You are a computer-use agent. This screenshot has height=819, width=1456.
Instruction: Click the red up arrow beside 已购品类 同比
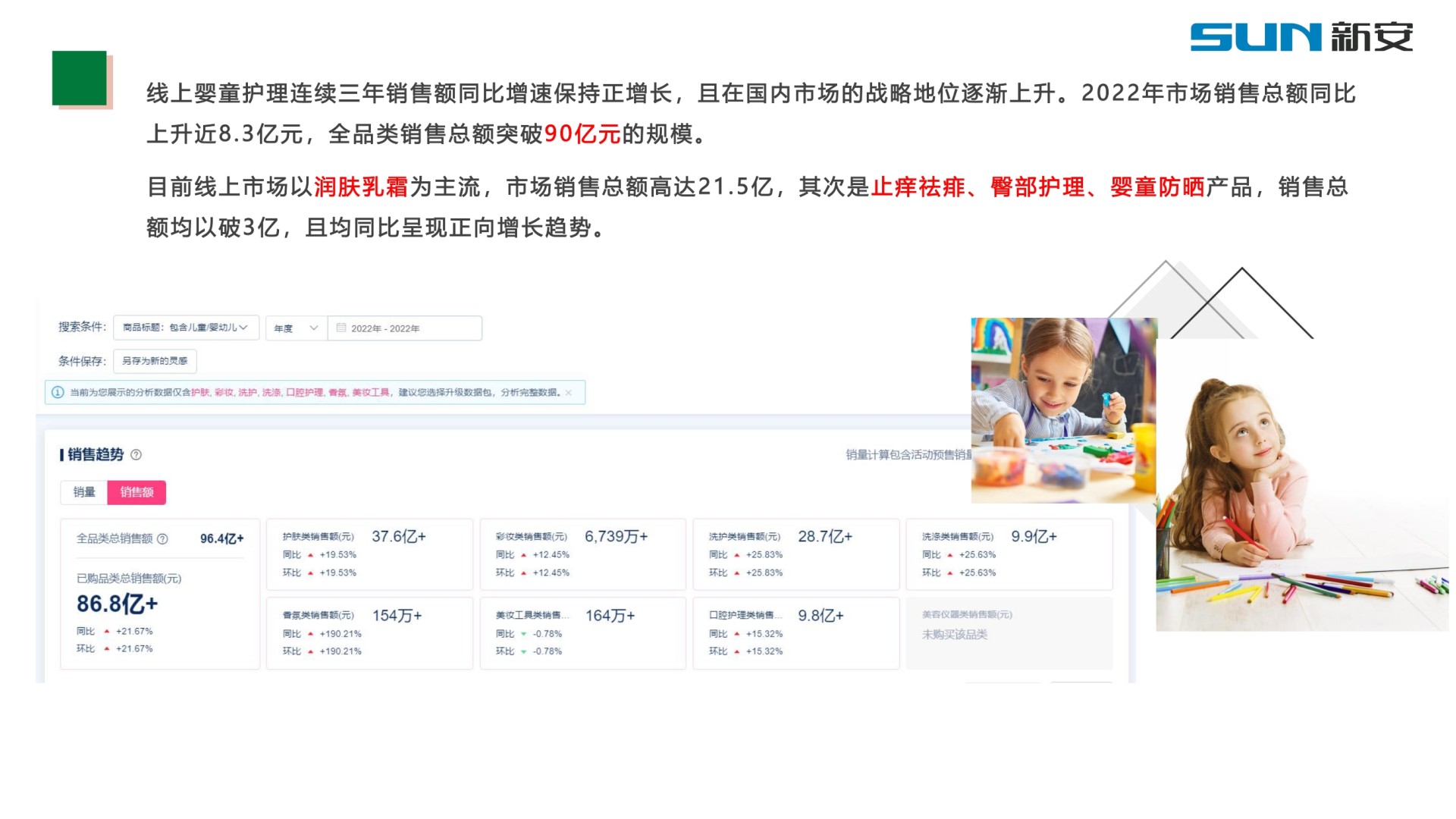(x=107, y=632)
